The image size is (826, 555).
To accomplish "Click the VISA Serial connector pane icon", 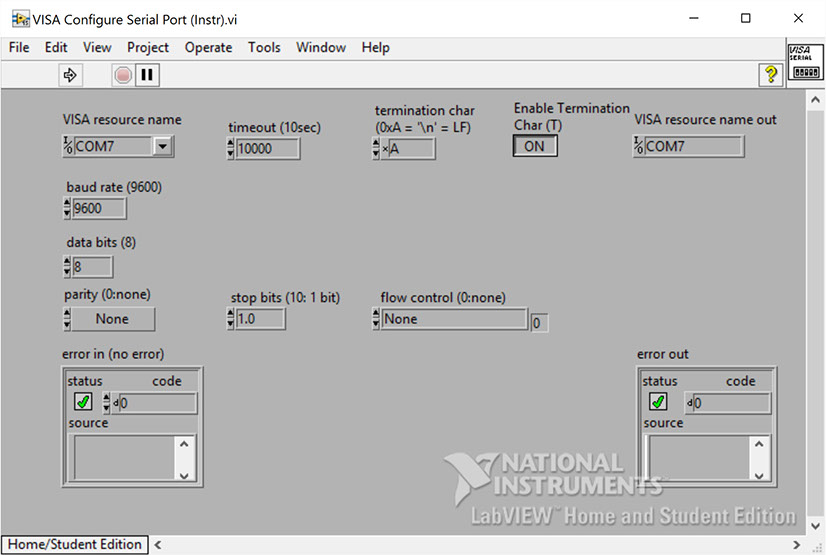I will (x=805, y=62).
